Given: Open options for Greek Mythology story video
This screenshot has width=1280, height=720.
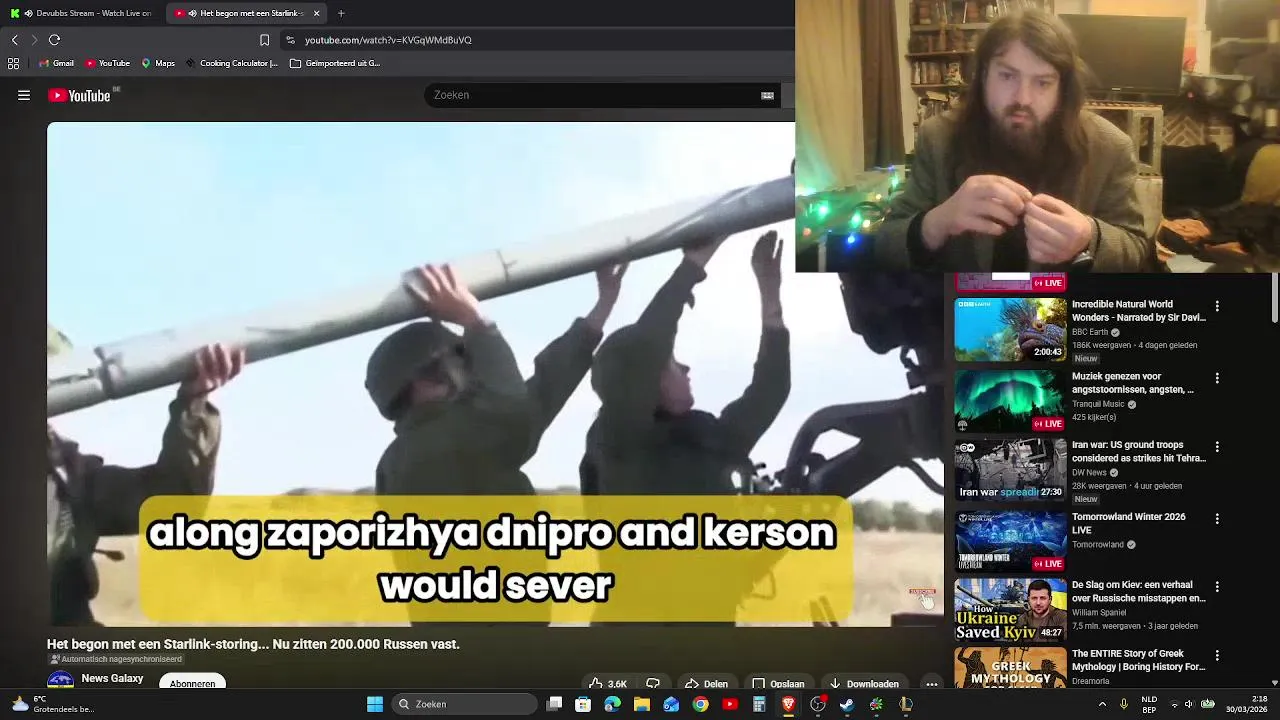Looking at the screenshot, I should [x=1217, y=656].
